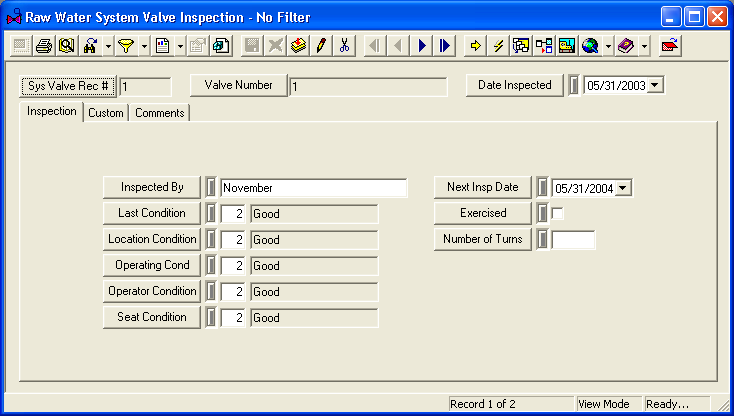Click the greyed-out floppy disk save icon
Image resolution: width=734 pixels, height=416 pixels.
[x=252, y=46]
